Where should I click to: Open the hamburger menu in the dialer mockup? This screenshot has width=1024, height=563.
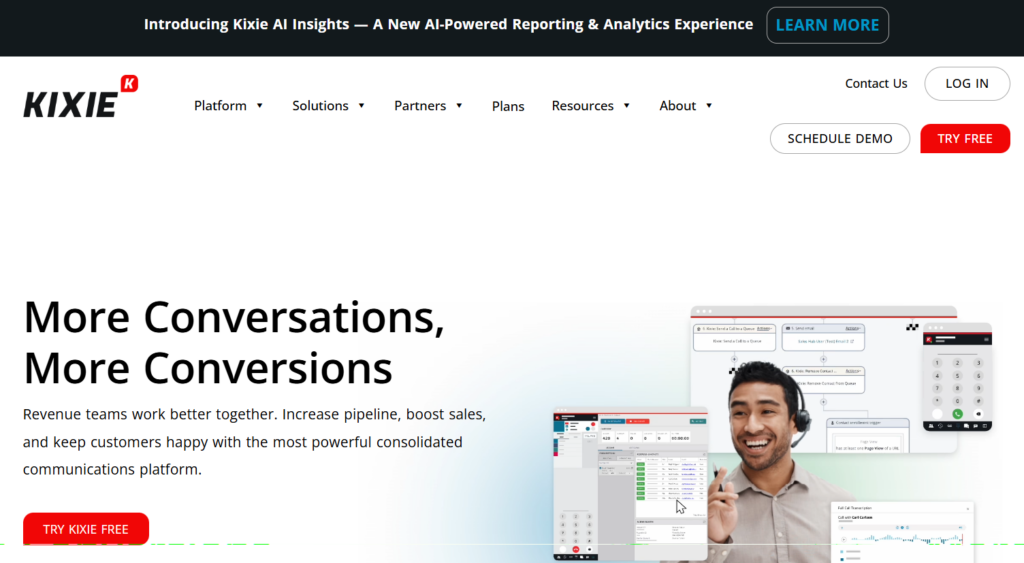pos(987,339)
